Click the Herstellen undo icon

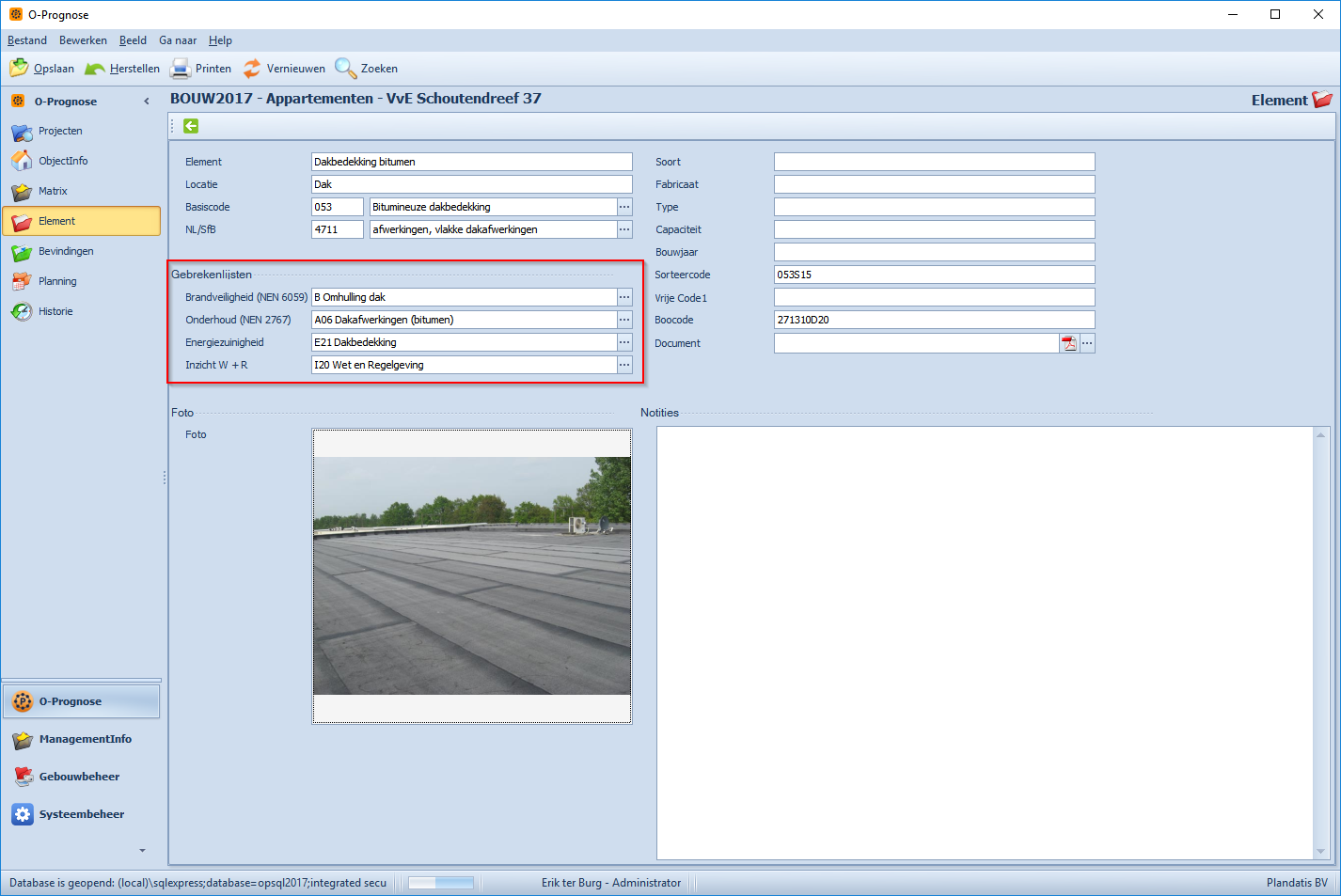point(95,69)
